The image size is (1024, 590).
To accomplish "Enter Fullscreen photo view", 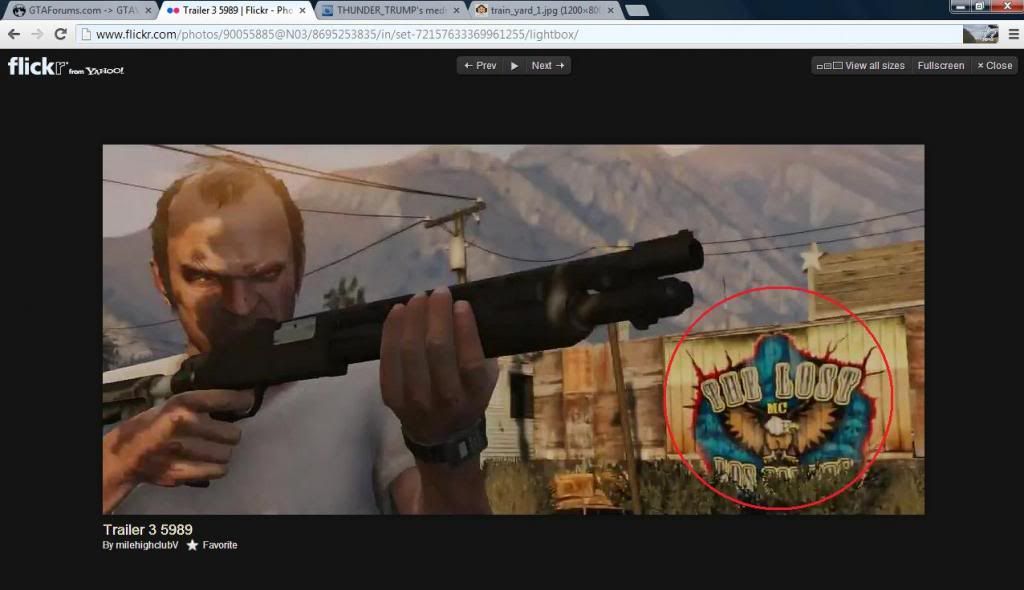I will 941,66.
